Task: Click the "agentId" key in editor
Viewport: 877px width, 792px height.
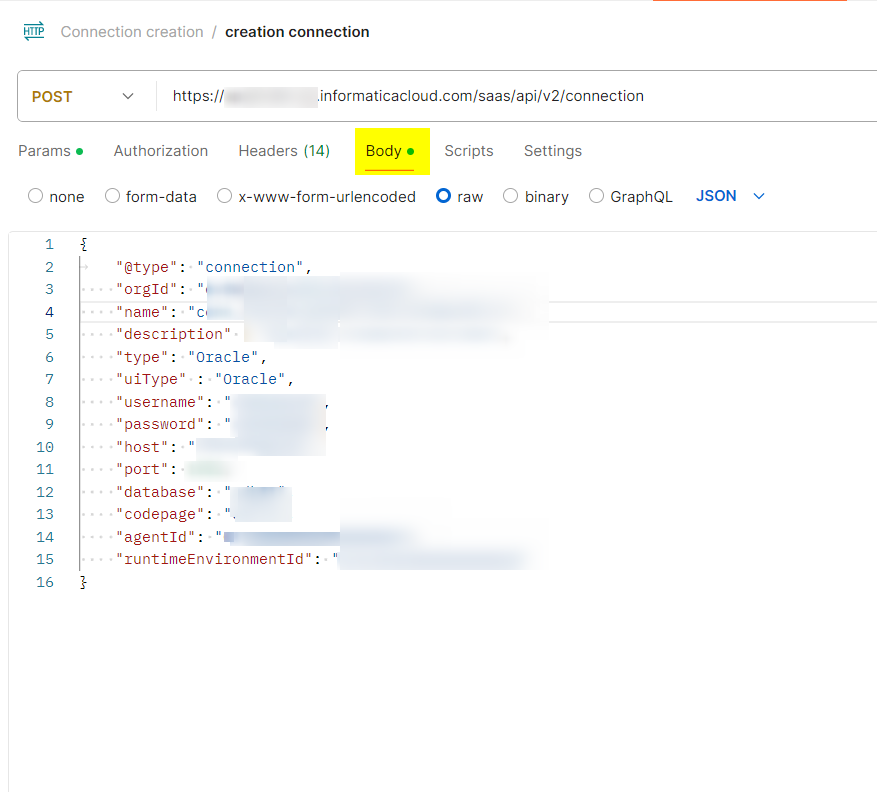Action: coord(155,537)
